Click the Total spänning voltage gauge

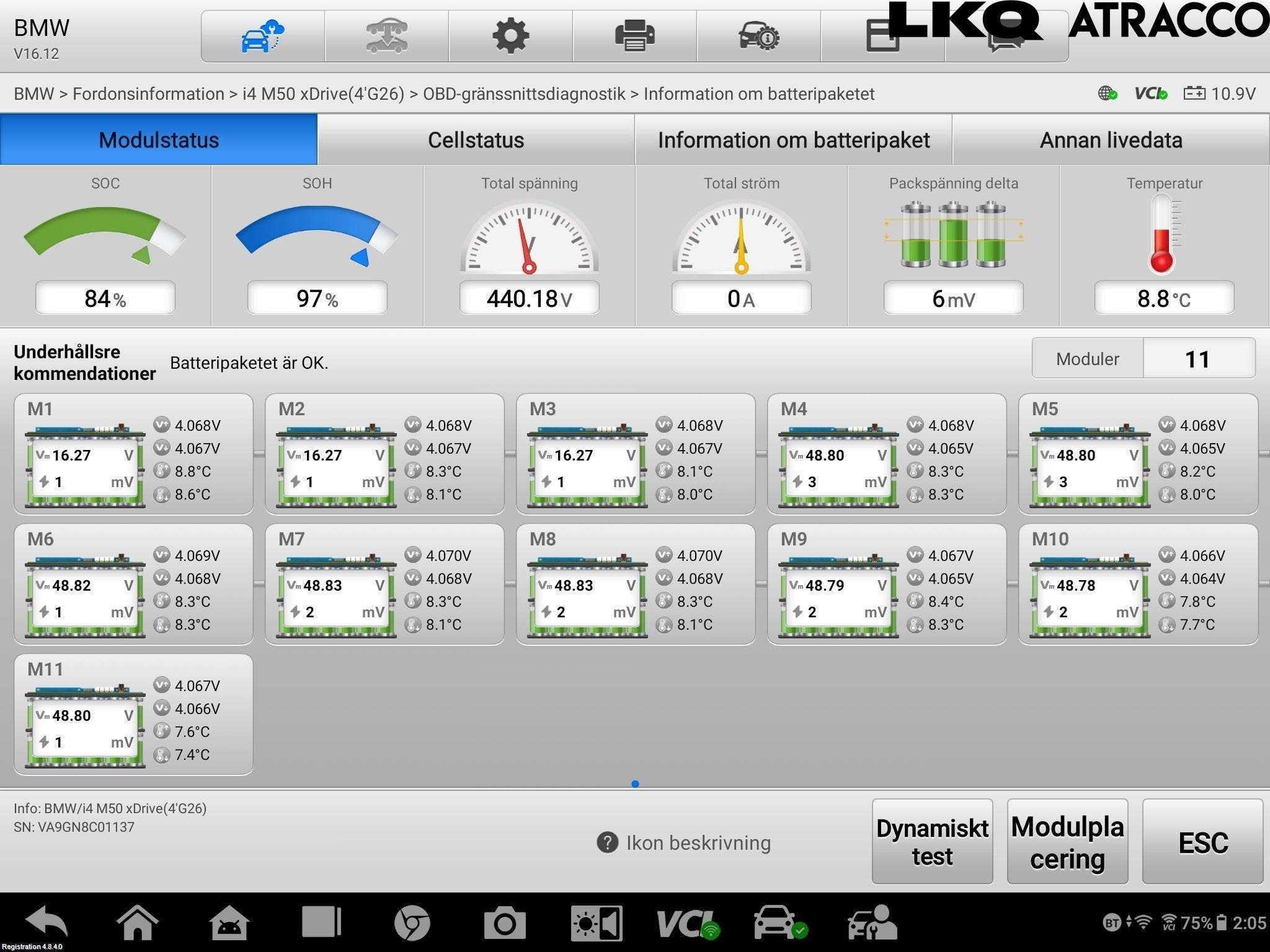[529, 237]
